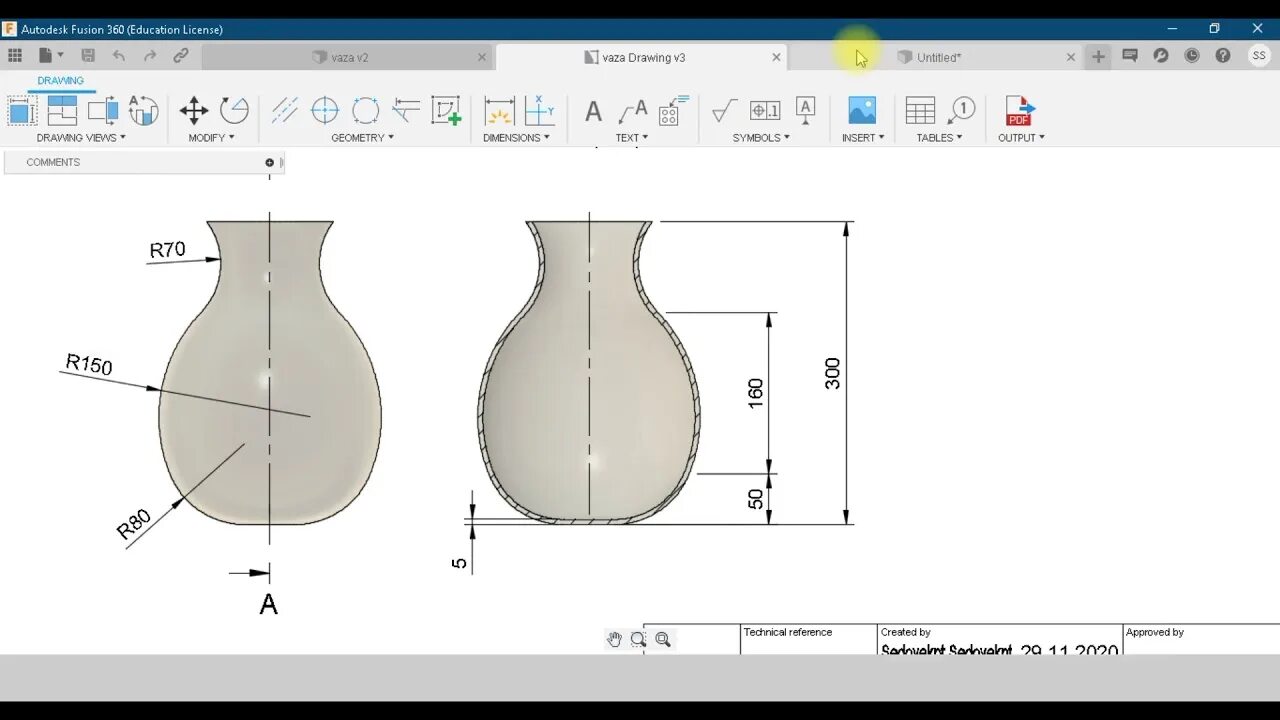The height and width of the screenshot is (720, 1280).
Task: Select the Dimension tool
Action: [x=499, y=110]
